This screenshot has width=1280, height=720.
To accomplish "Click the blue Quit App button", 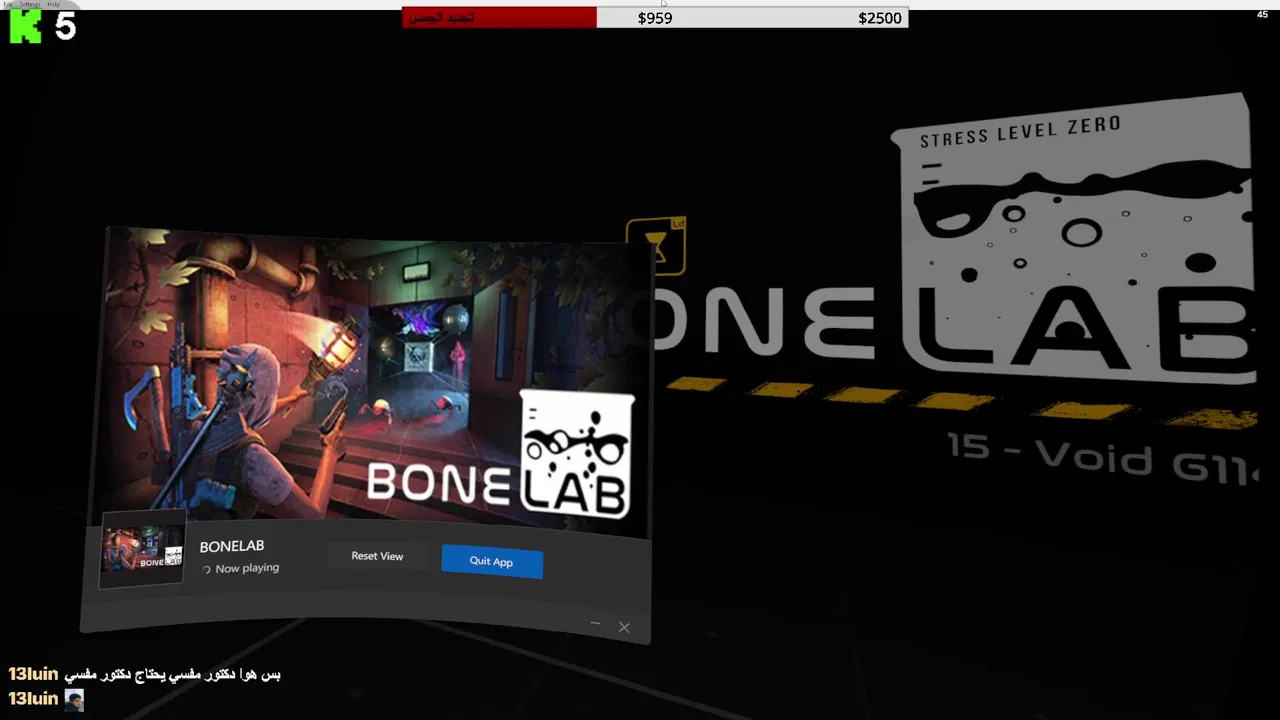I will [x=491, y=561].
